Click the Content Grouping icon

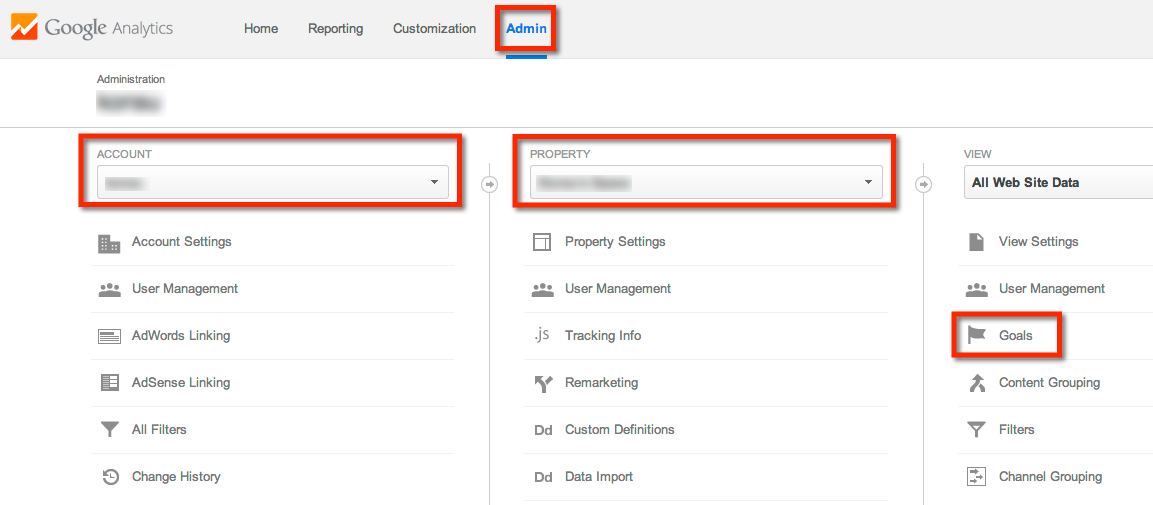coord(976,383)
